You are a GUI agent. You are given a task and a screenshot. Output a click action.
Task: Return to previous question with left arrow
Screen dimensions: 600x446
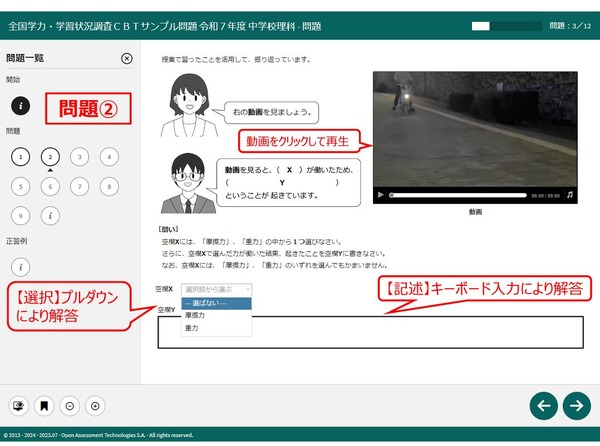click(543, 405)
